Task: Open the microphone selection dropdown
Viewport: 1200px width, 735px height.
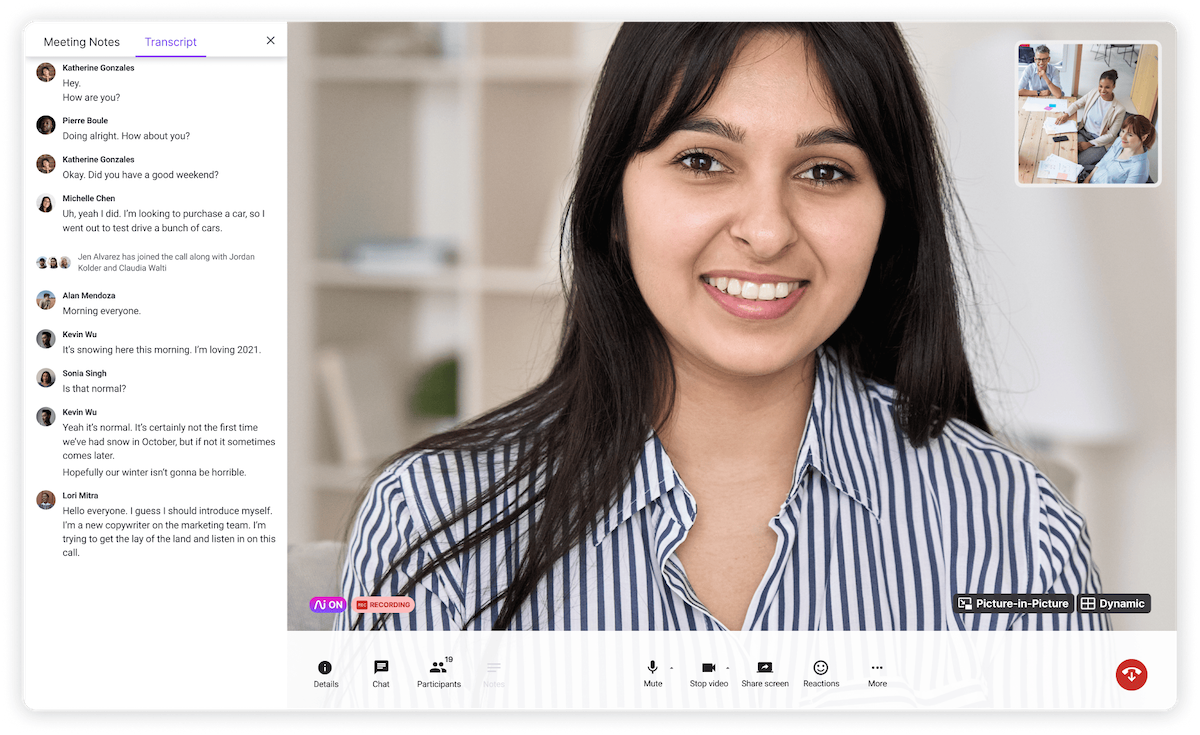Action: click(x=671, y=666)
